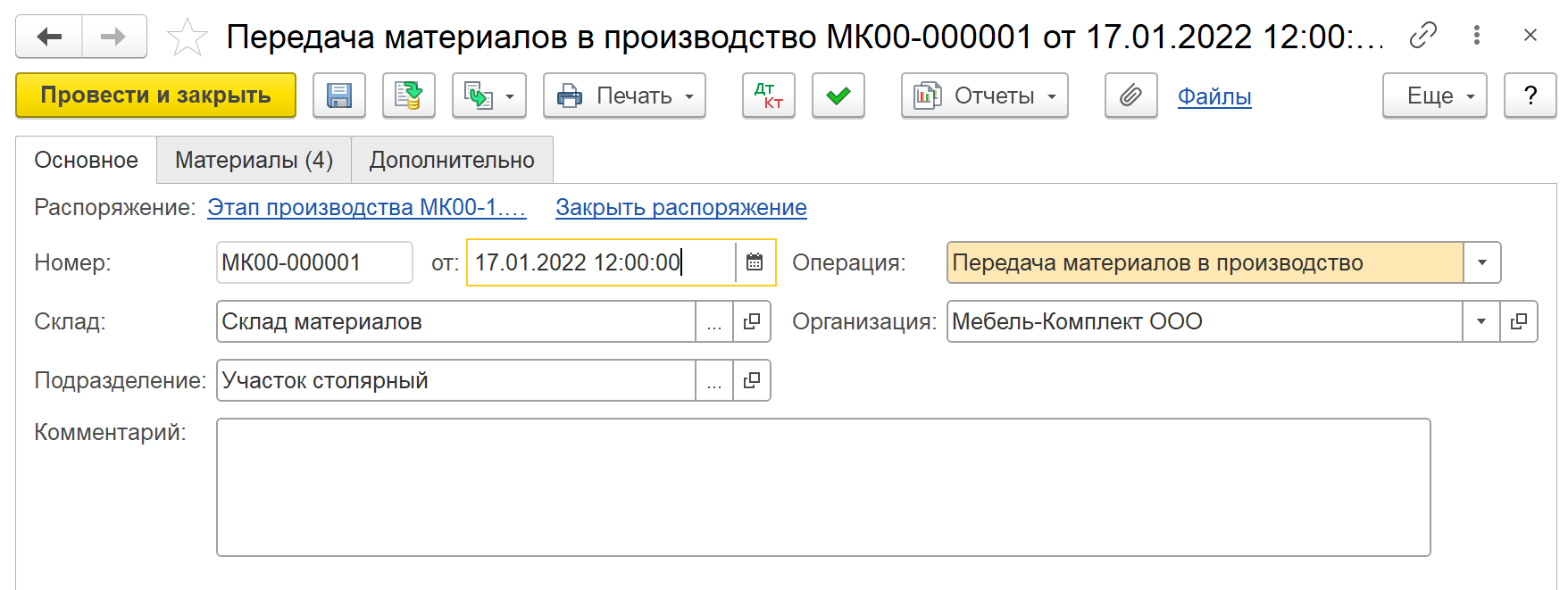
Task: Click the paperclip attachment icon
Action: click(x=1130, y=96)
